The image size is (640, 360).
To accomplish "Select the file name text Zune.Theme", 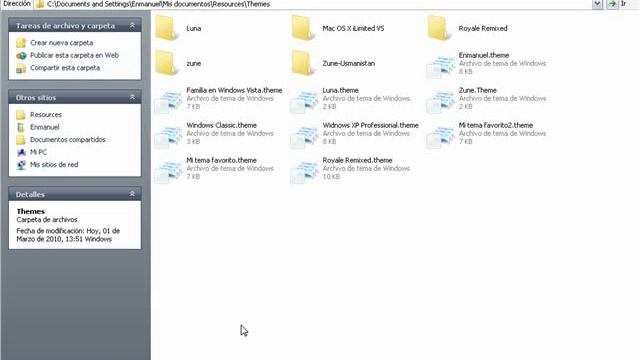I will point(478,90).
